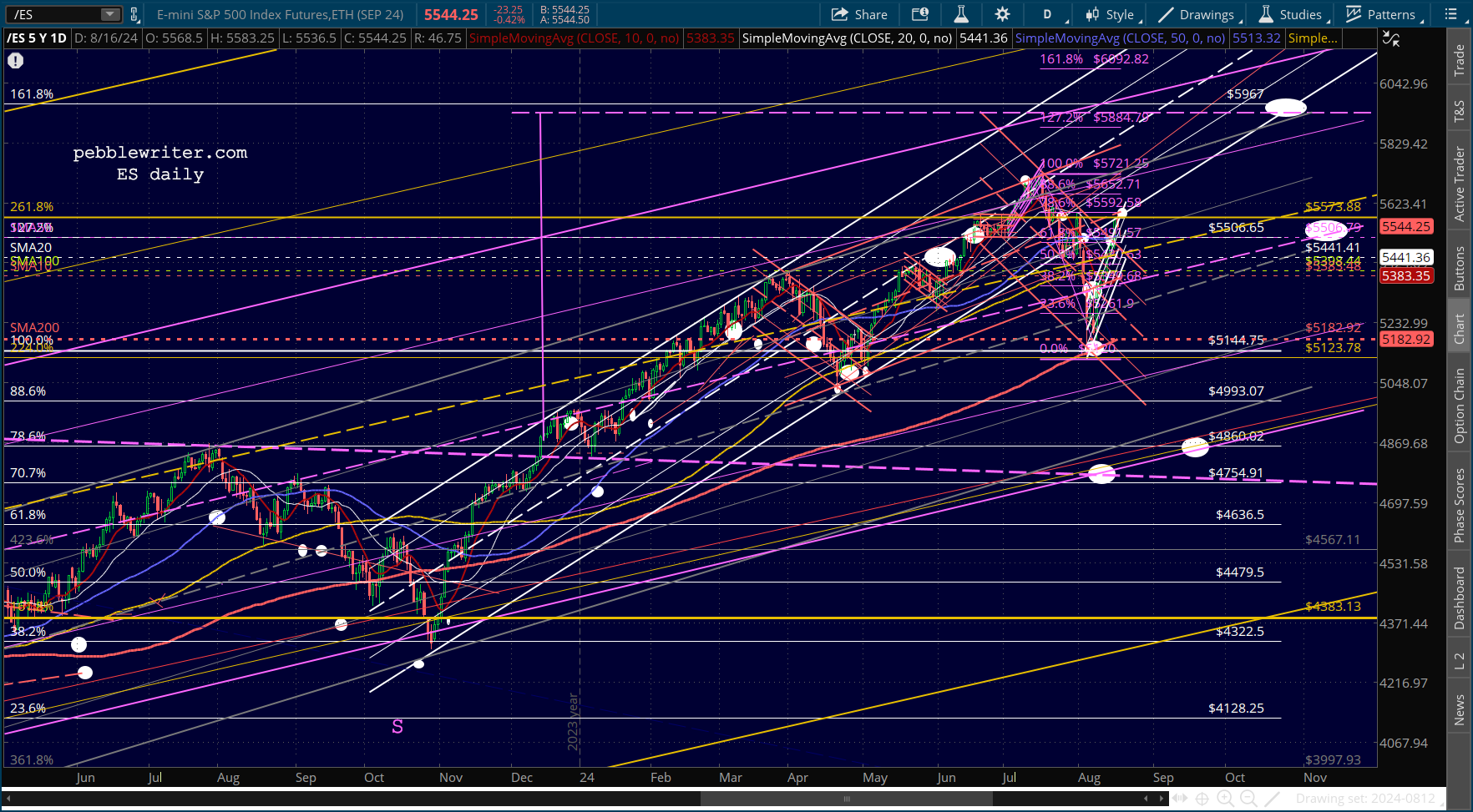Open the product depth info icon

(x=919, y=14)
